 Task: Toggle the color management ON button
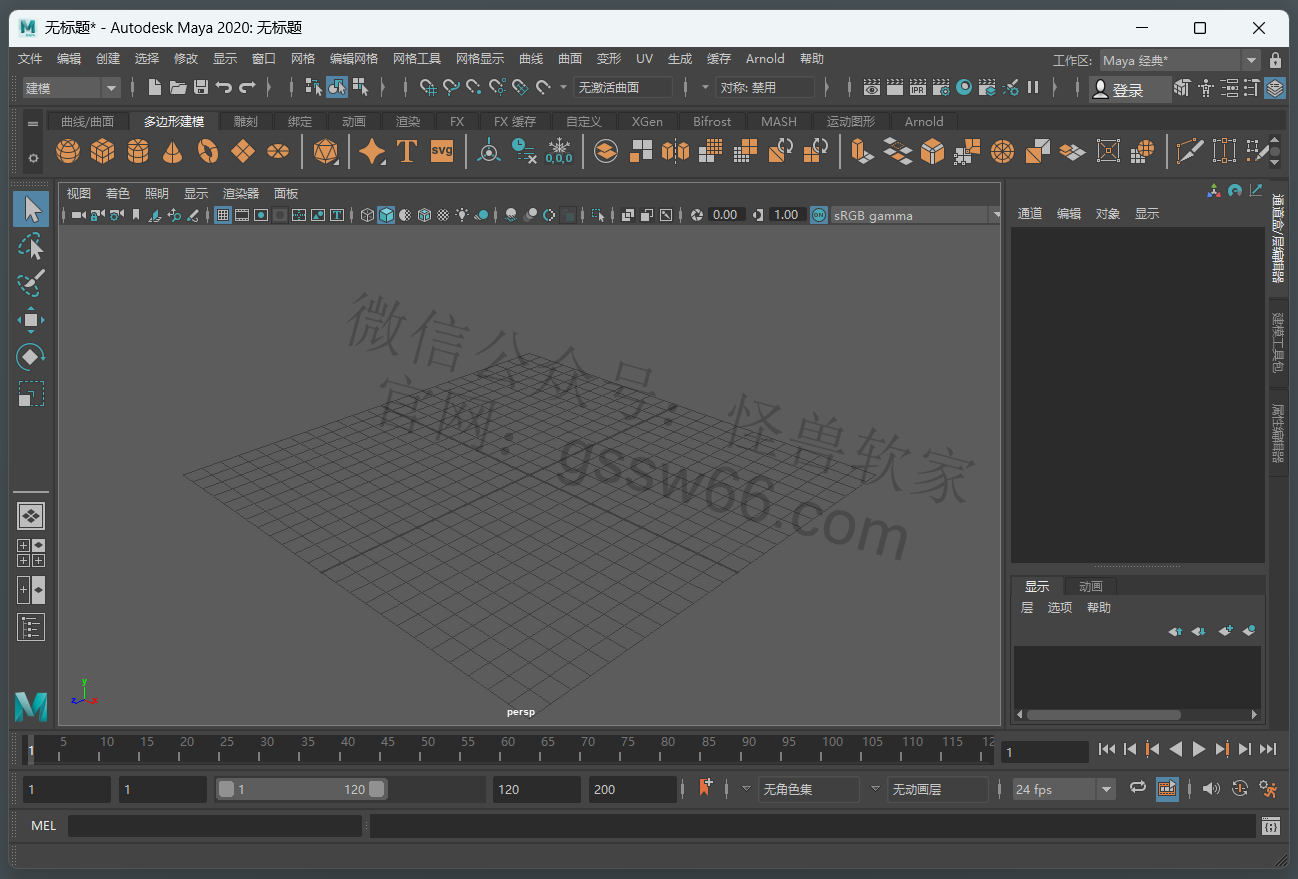pos(818,215)
